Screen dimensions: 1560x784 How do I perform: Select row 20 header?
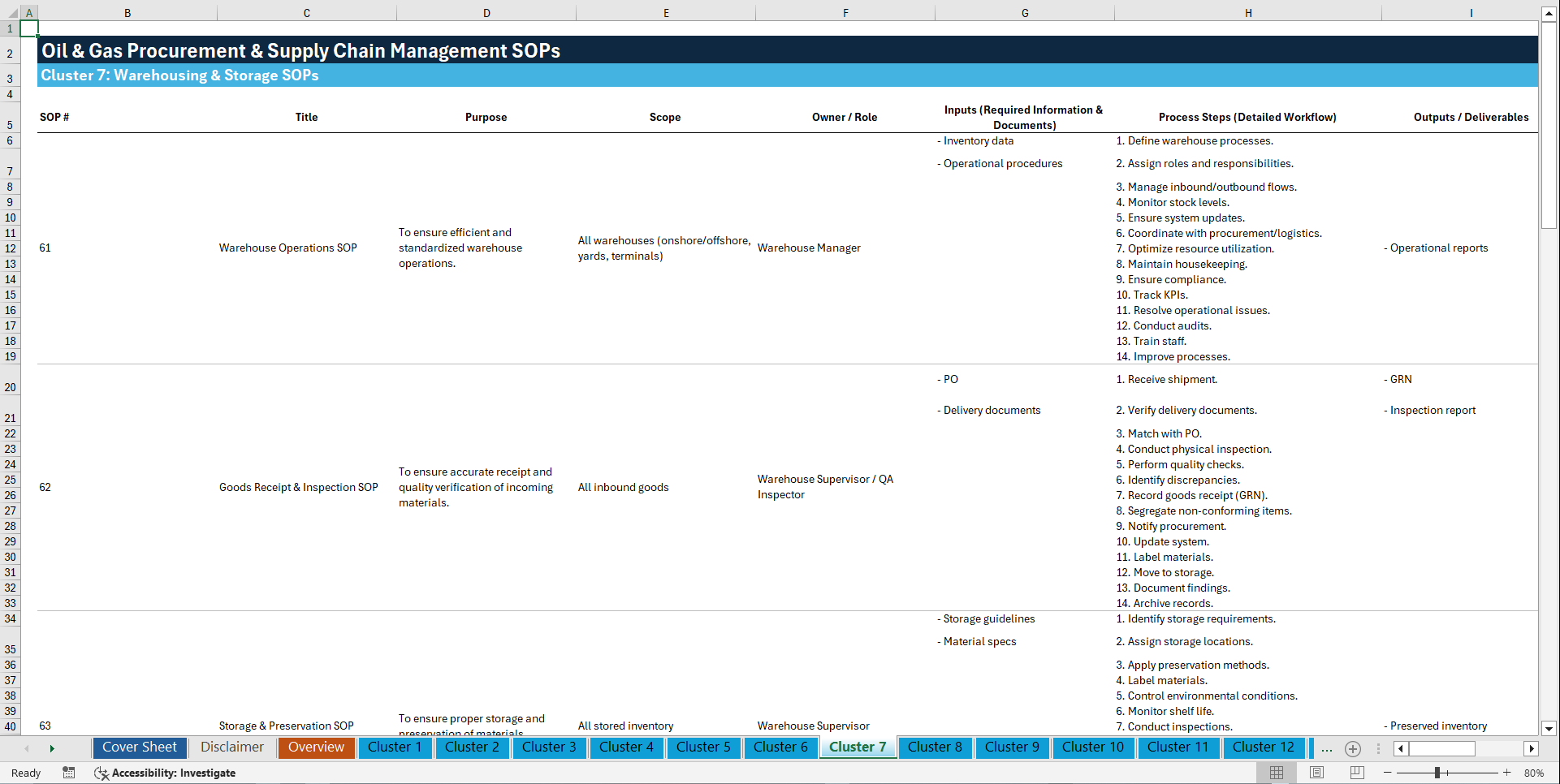tap(11, 387)
